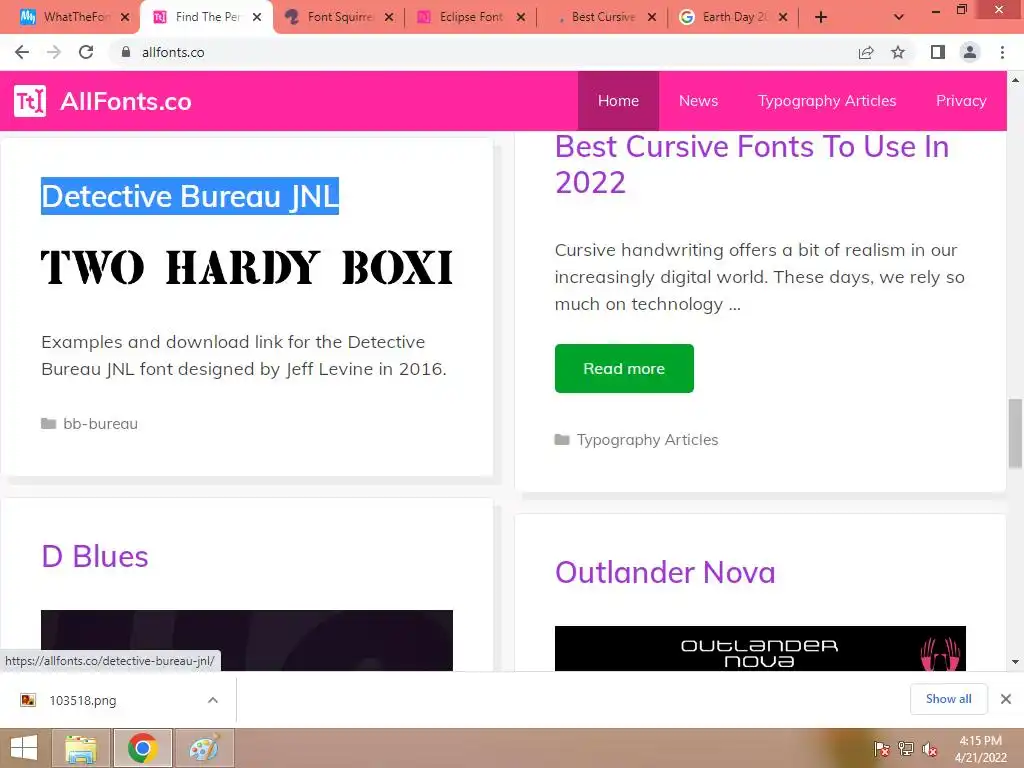The height and width of the screenshot is (768, 1024).
Task: Click the forward navigation arrow
Action: click(x=54, y=52)
